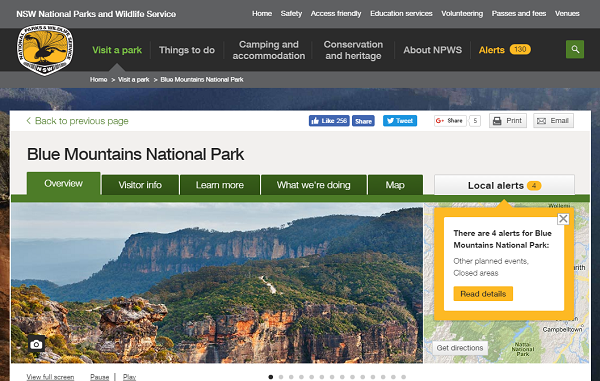Select the second slideshow dot

click(281, 377)
